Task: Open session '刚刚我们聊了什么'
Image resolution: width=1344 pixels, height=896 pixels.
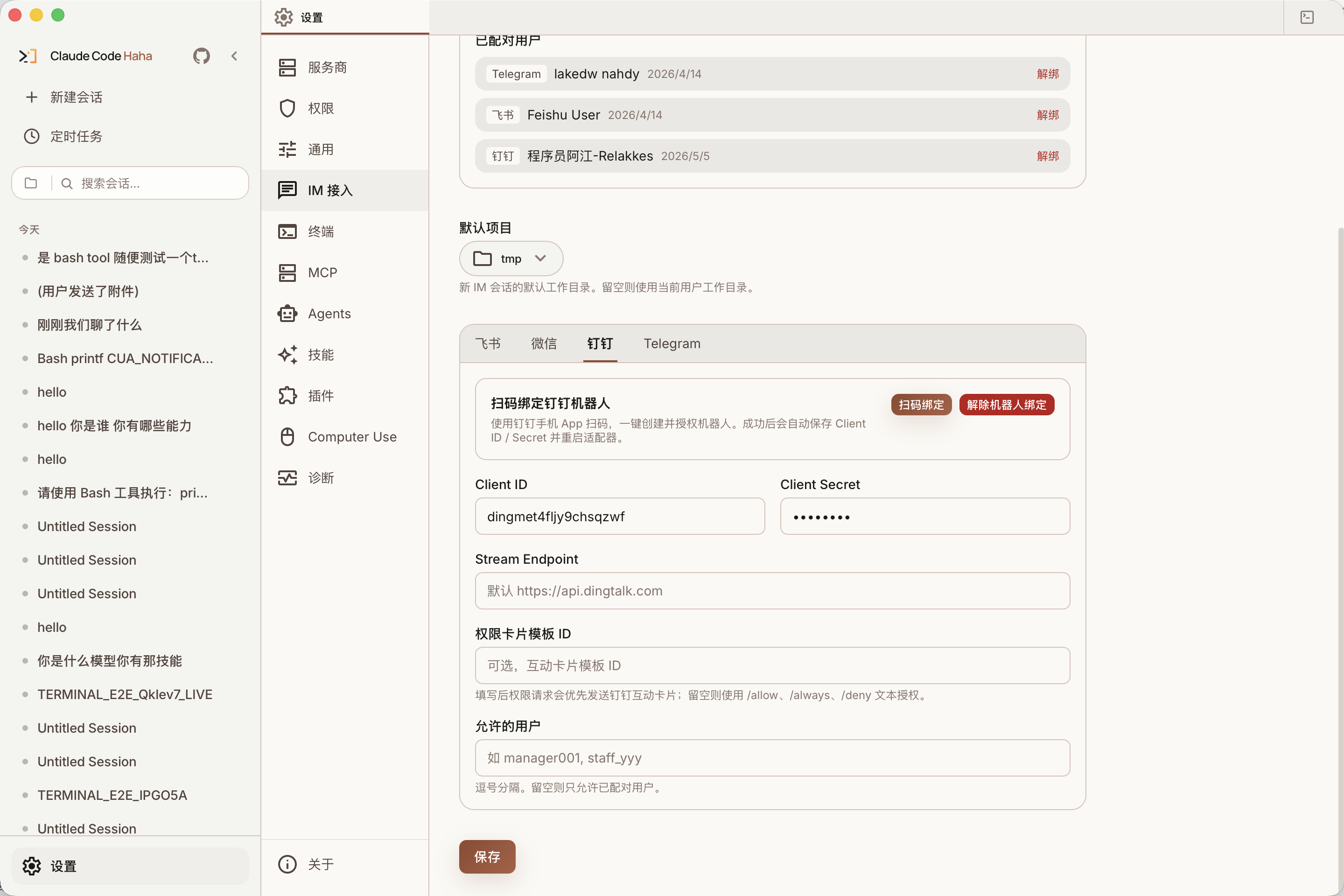Action: point(130,325)
